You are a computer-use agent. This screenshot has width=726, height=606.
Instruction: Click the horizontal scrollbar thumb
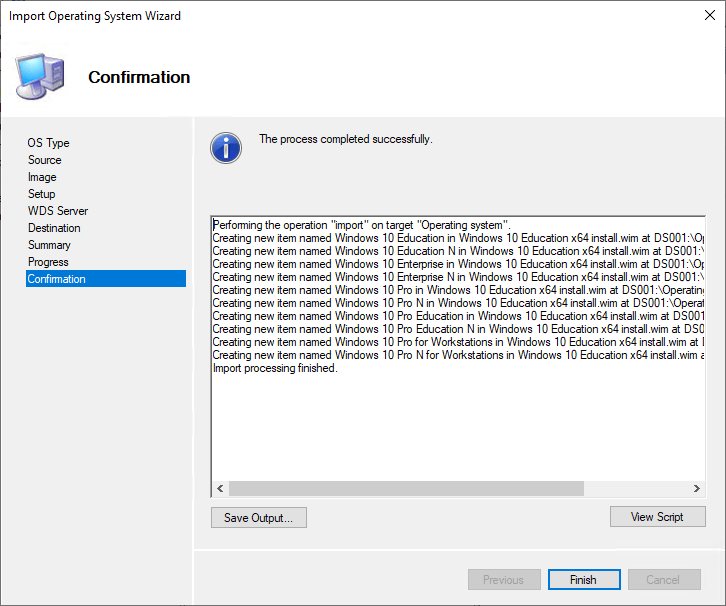pos(406,489)
